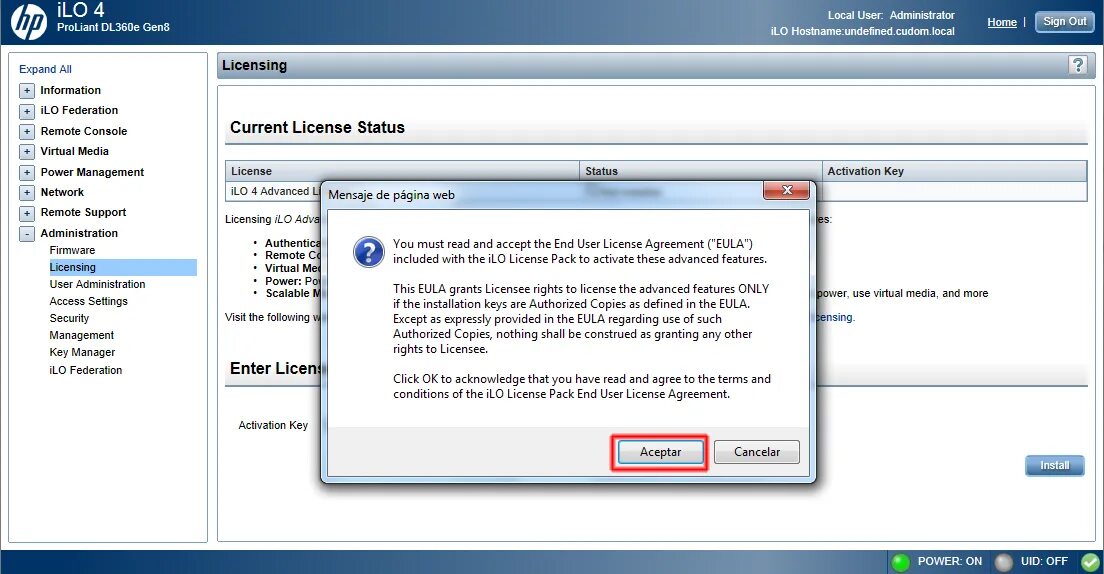This screenshot has height=574, width=1104.
Task: Expand the Power Management node
Action: point(27,173)
